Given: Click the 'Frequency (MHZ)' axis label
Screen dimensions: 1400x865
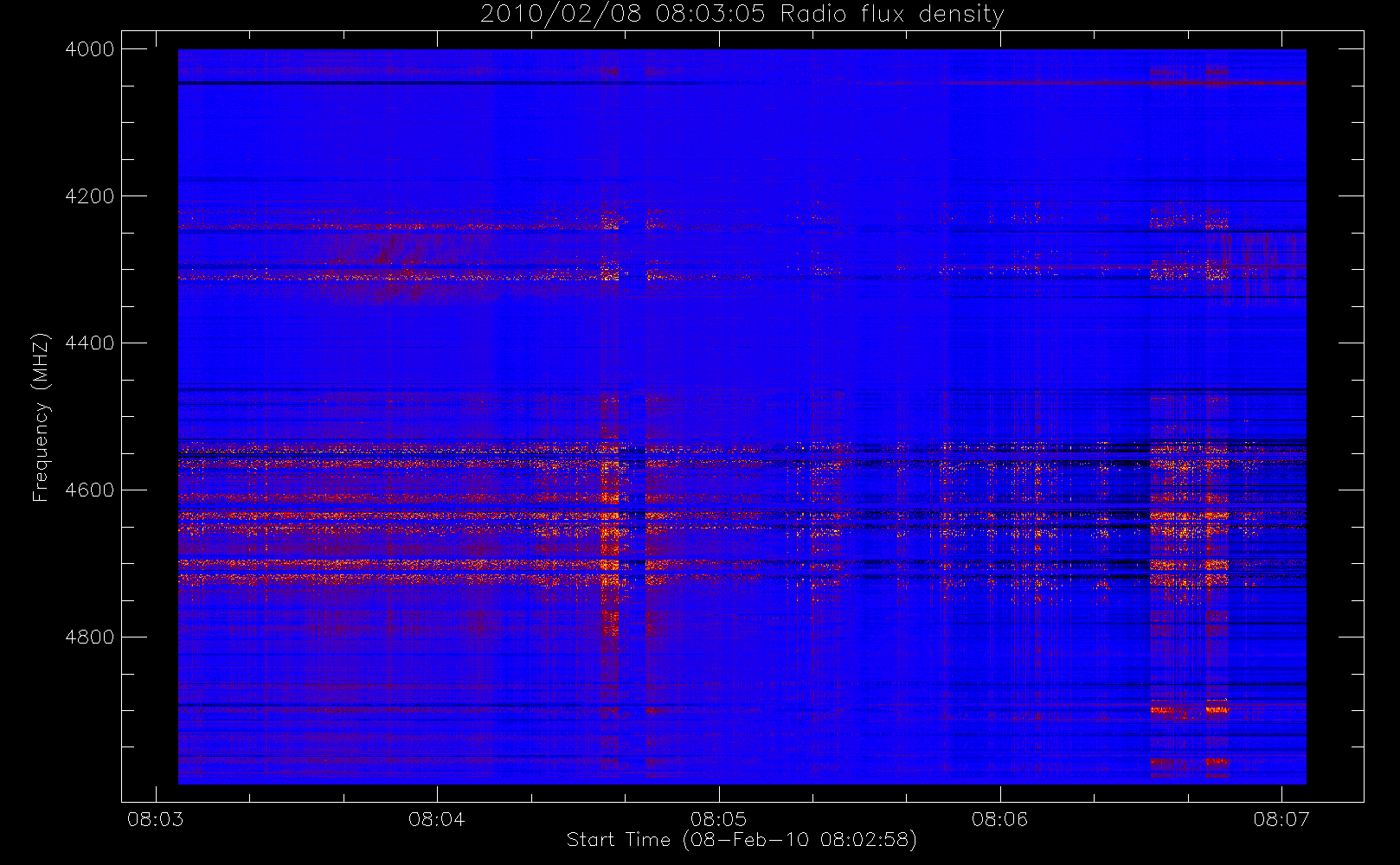Looking at the screenshot, I should [x=40, y=417].
